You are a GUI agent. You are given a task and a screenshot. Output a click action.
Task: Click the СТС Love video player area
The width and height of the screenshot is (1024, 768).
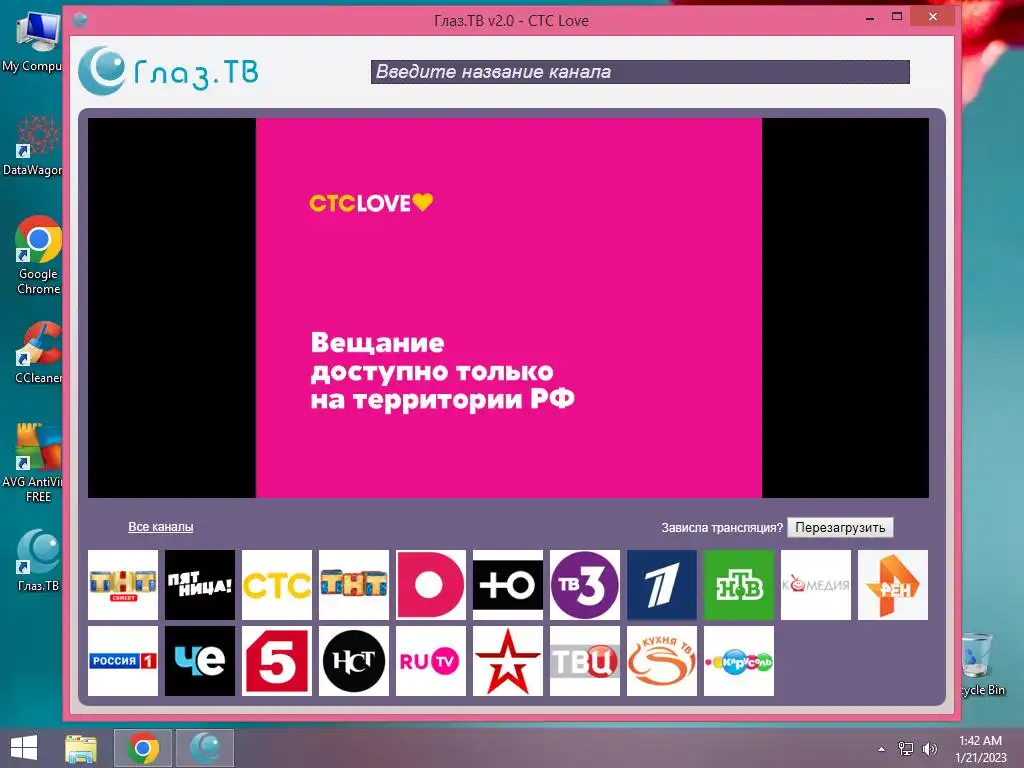(508, 308)
